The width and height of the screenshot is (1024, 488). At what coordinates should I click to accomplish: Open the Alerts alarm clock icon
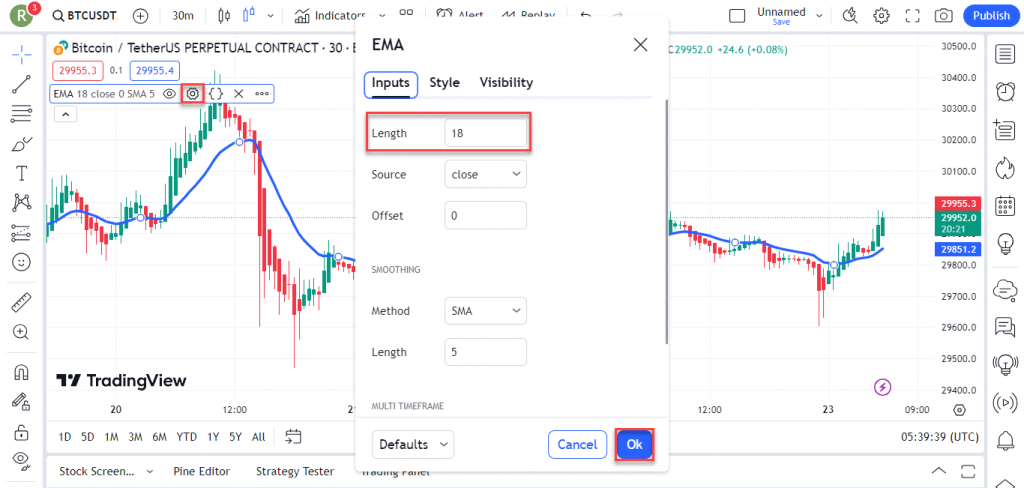(x=1005, y=91)
